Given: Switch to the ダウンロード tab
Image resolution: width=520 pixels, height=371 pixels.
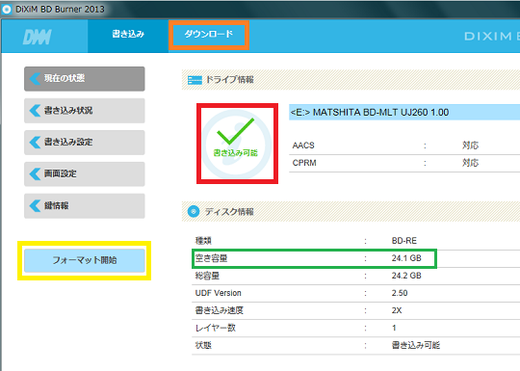Looking at the screenshot, I should (x=209, y=35).
